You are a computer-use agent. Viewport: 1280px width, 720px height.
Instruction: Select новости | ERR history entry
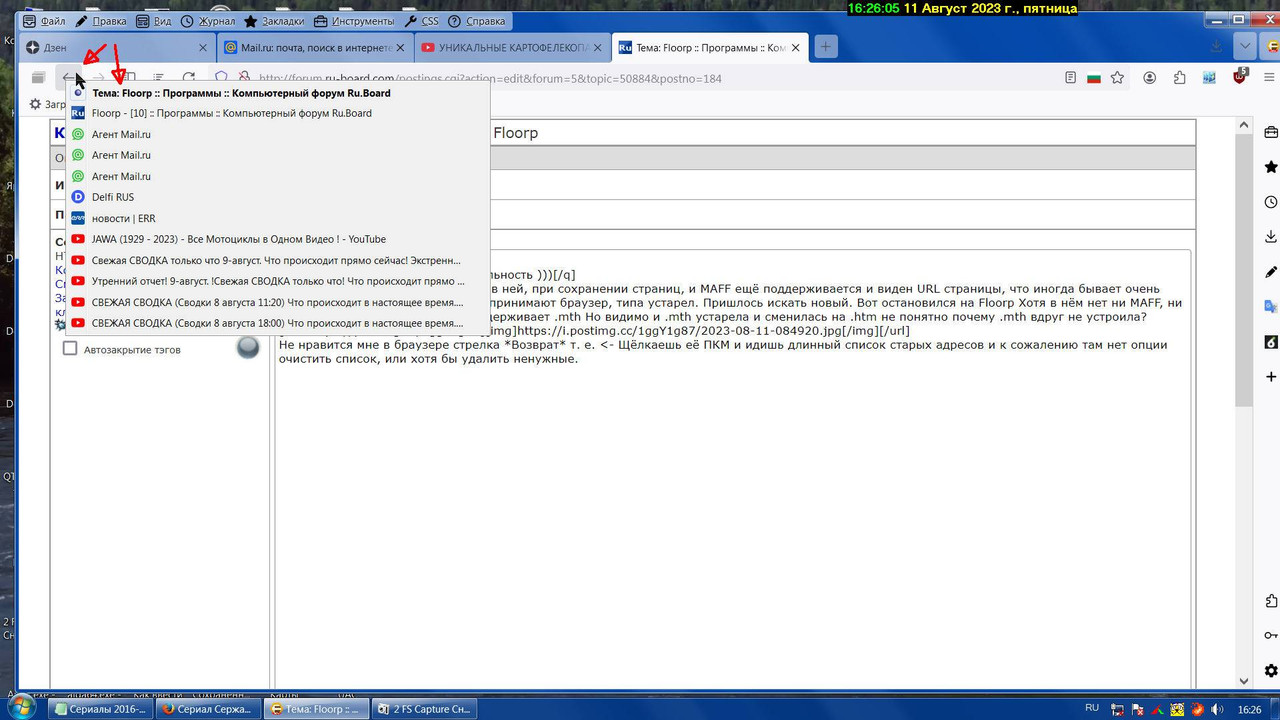point(278,218)
